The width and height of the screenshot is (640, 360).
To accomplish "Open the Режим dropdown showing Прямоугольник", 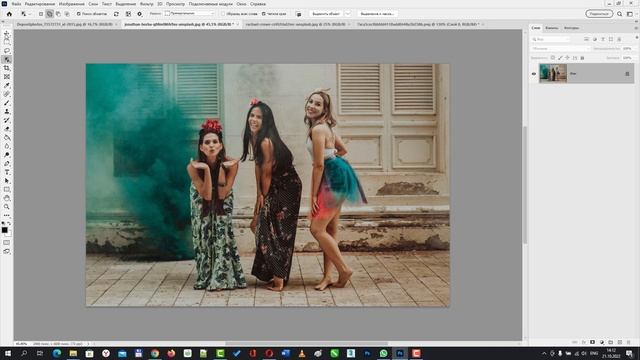I will tap(189, 14).
